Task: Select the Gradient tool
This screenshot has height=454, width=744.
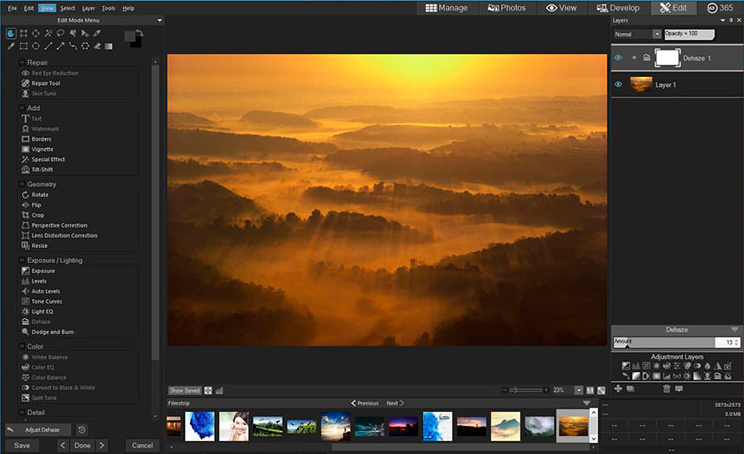Action: pyautogui.click(x=108, y=46)
